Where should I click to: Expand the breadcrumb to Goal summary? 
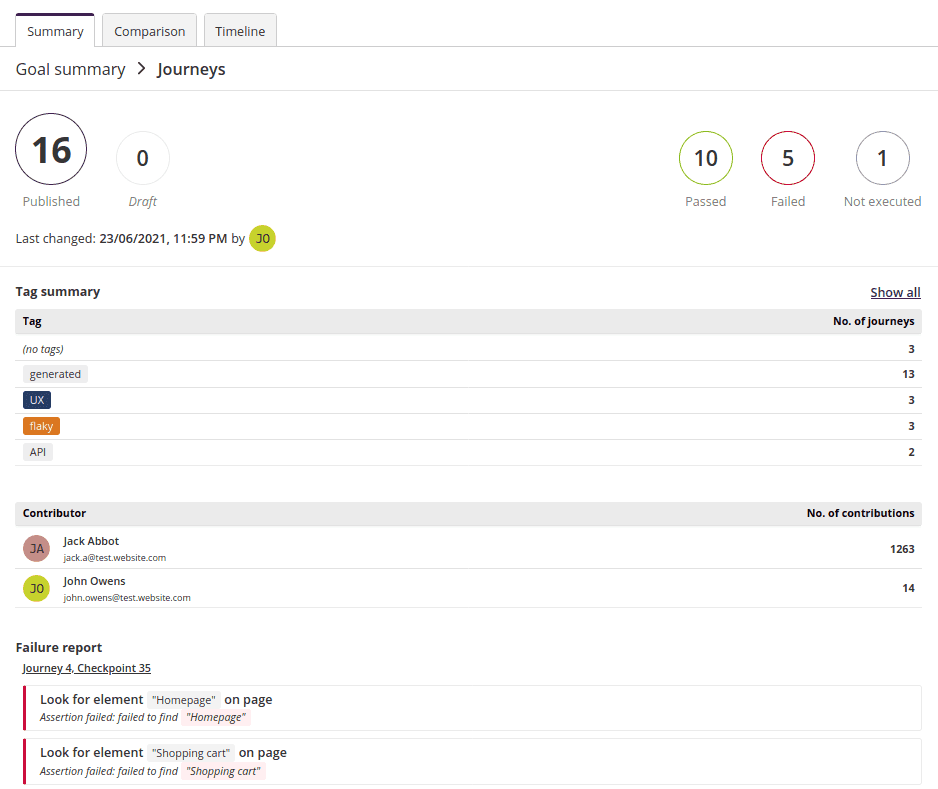pos(70,69)
